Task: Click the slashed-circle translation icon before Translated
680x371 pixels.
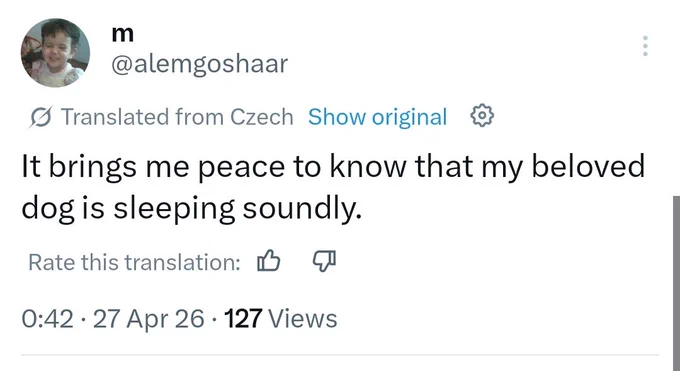Action: (41, 117)
